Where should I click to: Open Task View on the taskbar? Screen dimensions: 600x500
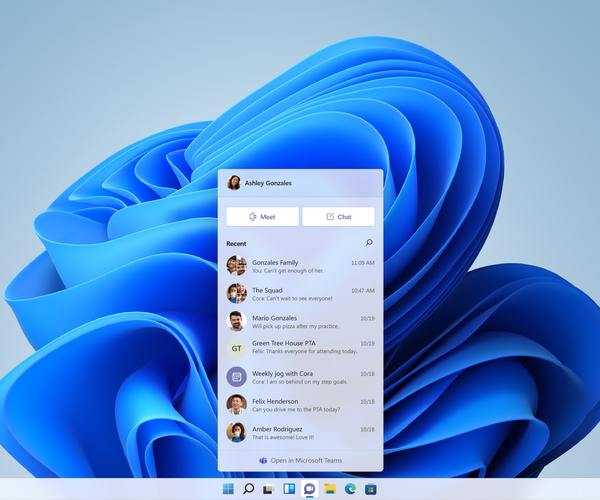coord(268,489)
